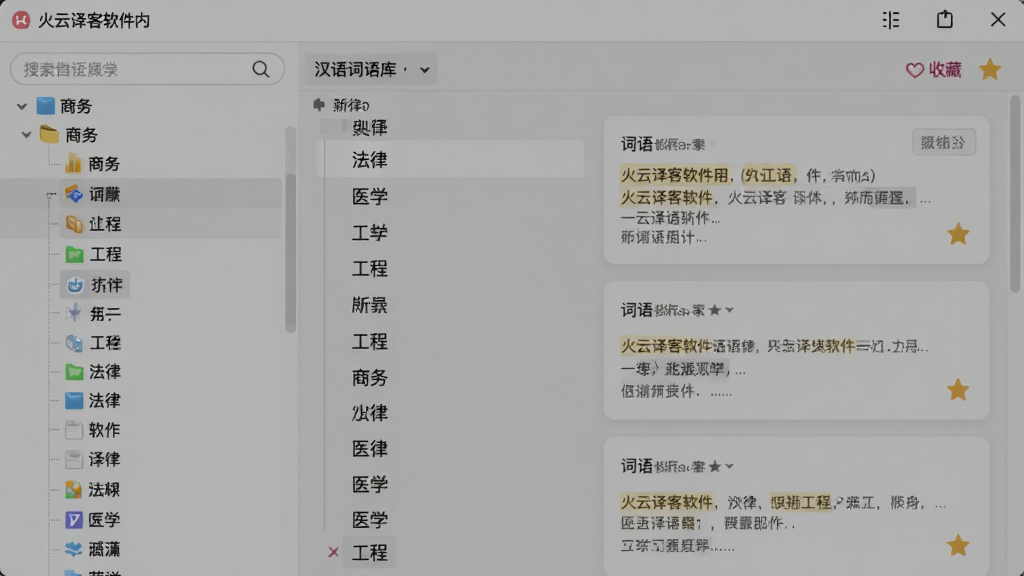Click highlighted text 火云译客软件用 in top card
This screenshot has width=1024, height=576.
(675, 175)
